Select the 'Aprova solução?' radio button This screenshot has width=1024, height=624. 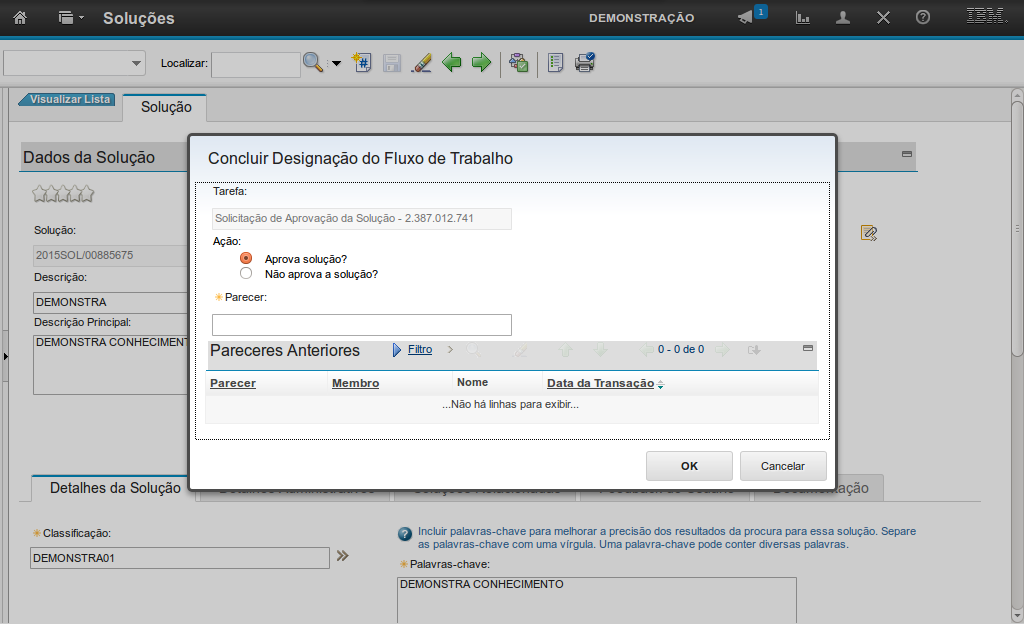click(246, 258)
